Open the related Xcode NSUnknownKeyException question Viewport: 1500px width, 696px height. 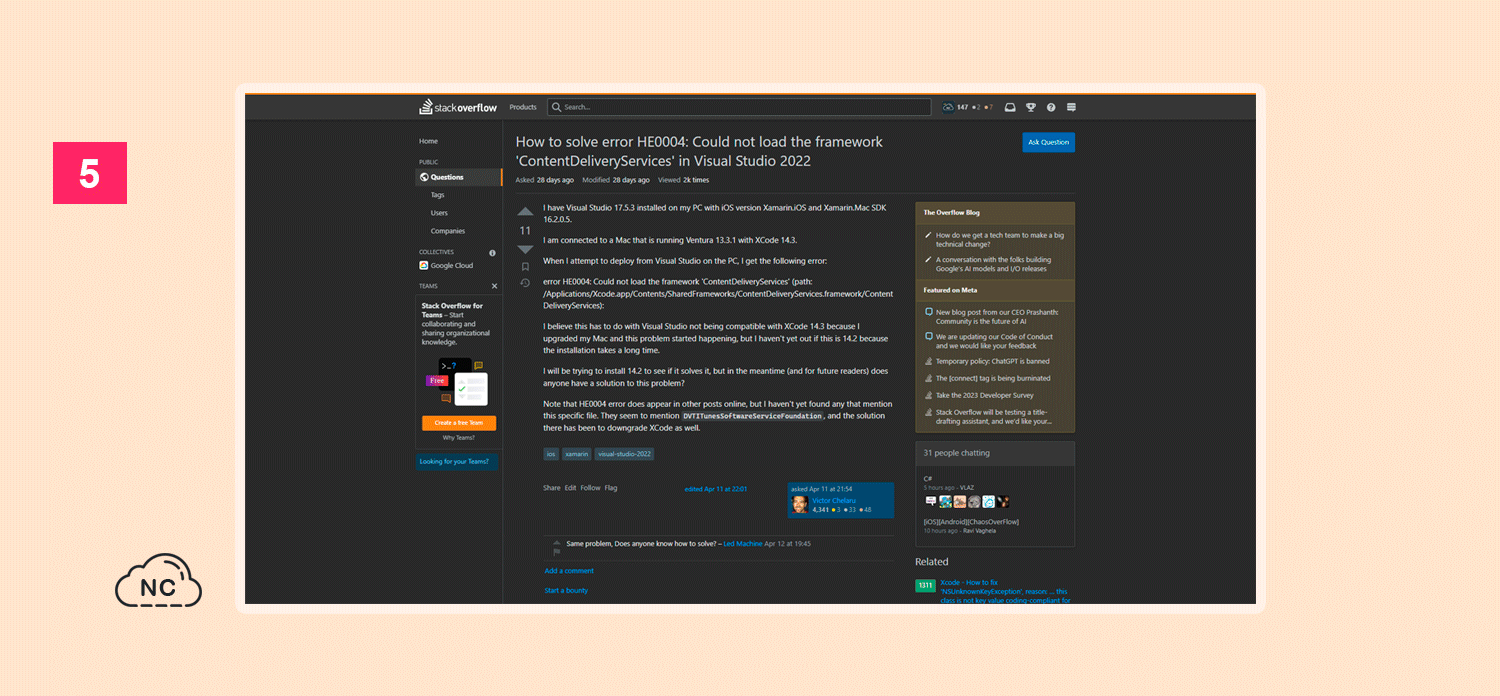(x=1005, y=591)
